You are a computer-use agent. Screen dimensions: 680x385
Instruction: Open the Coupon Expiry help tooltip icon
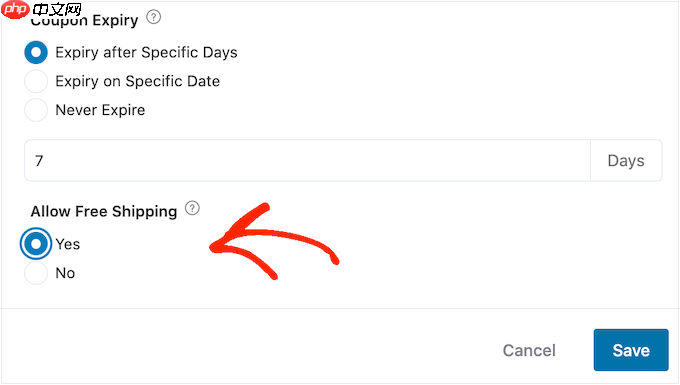154,17
